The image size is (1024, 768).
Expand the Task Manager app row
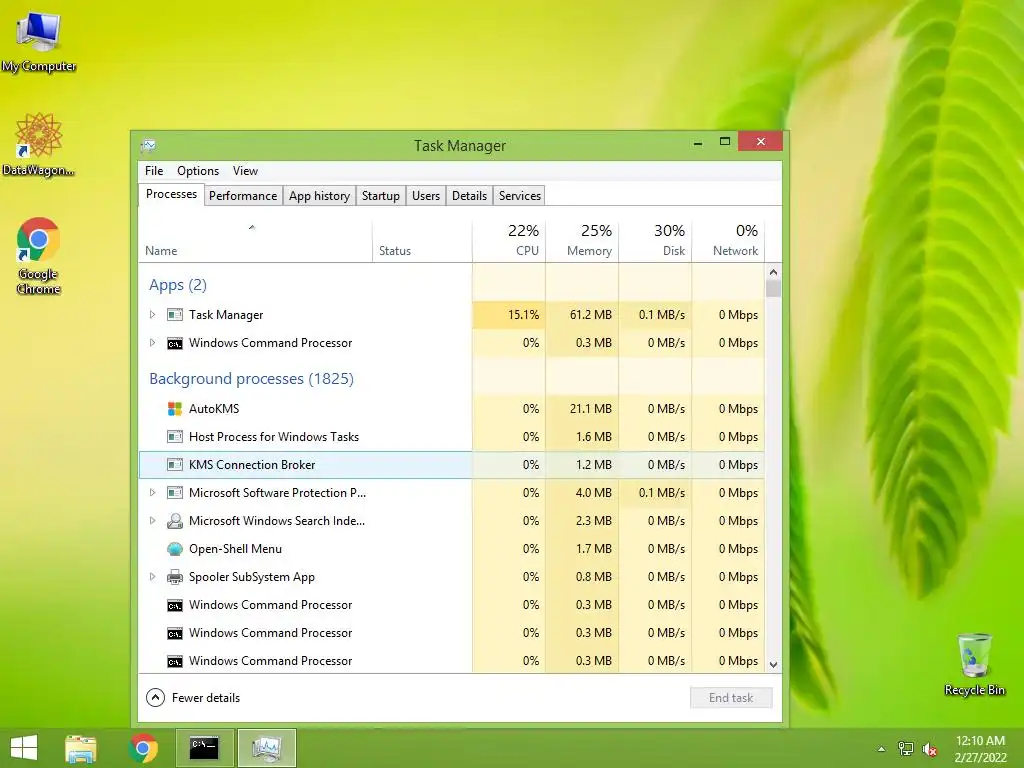[152, 315]
